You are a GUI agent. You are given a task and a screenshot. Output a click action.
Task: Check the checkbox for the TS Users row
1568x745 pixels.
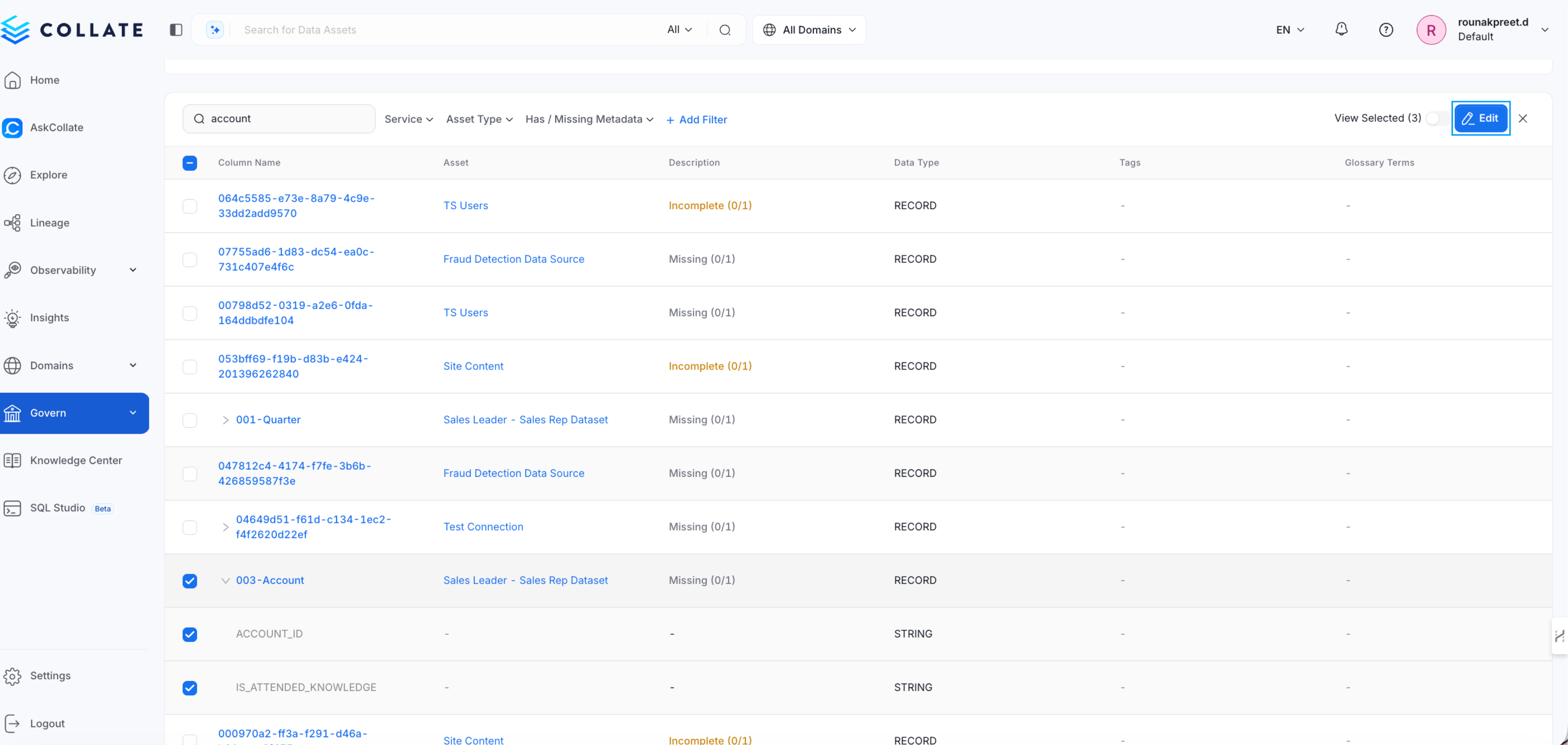[189, 206]
